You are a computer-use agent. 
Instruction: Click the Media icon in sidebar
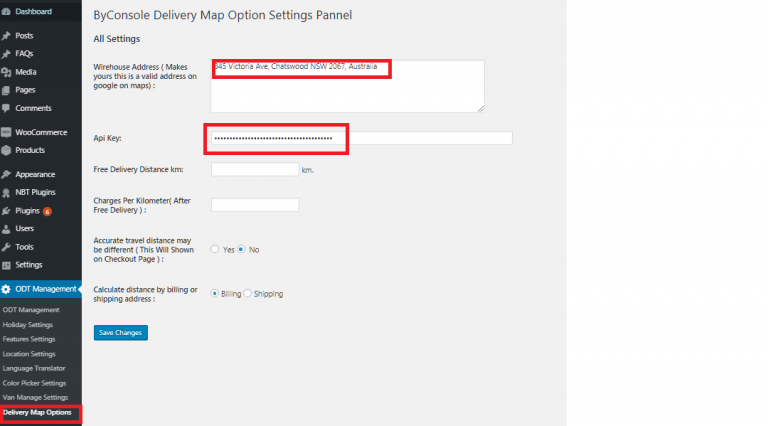(x=7, y=72)
